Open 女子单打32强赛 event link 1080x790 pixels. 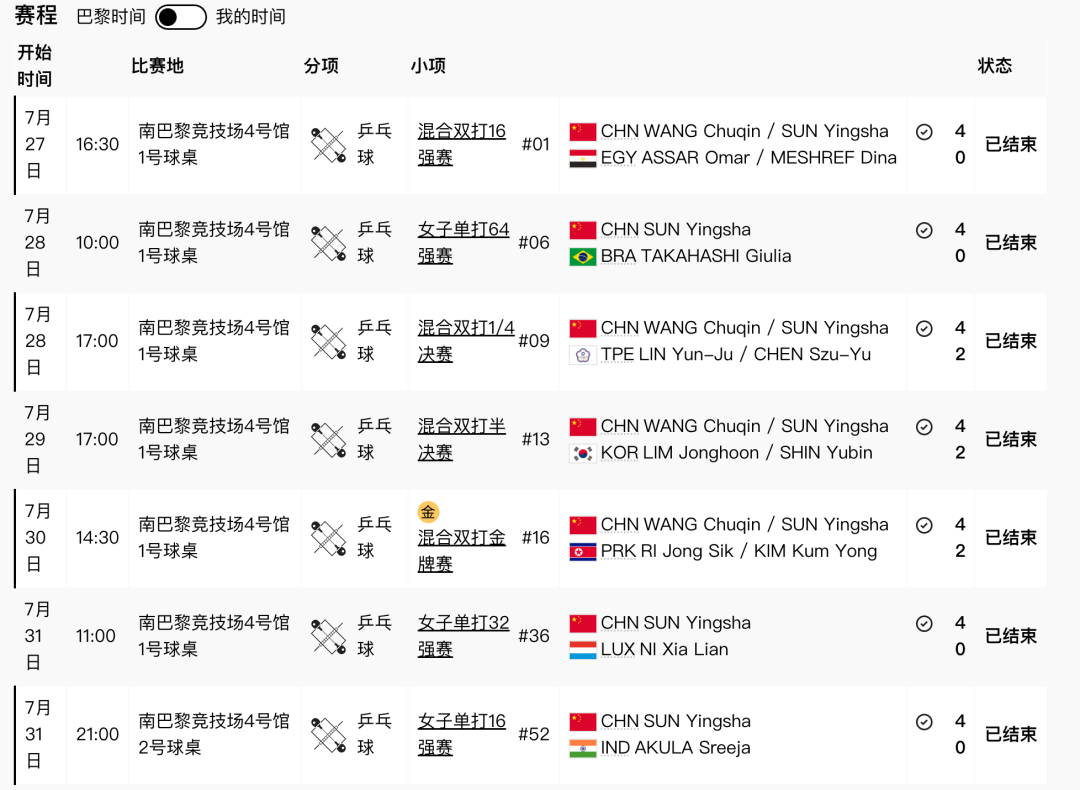click(464, 636)
